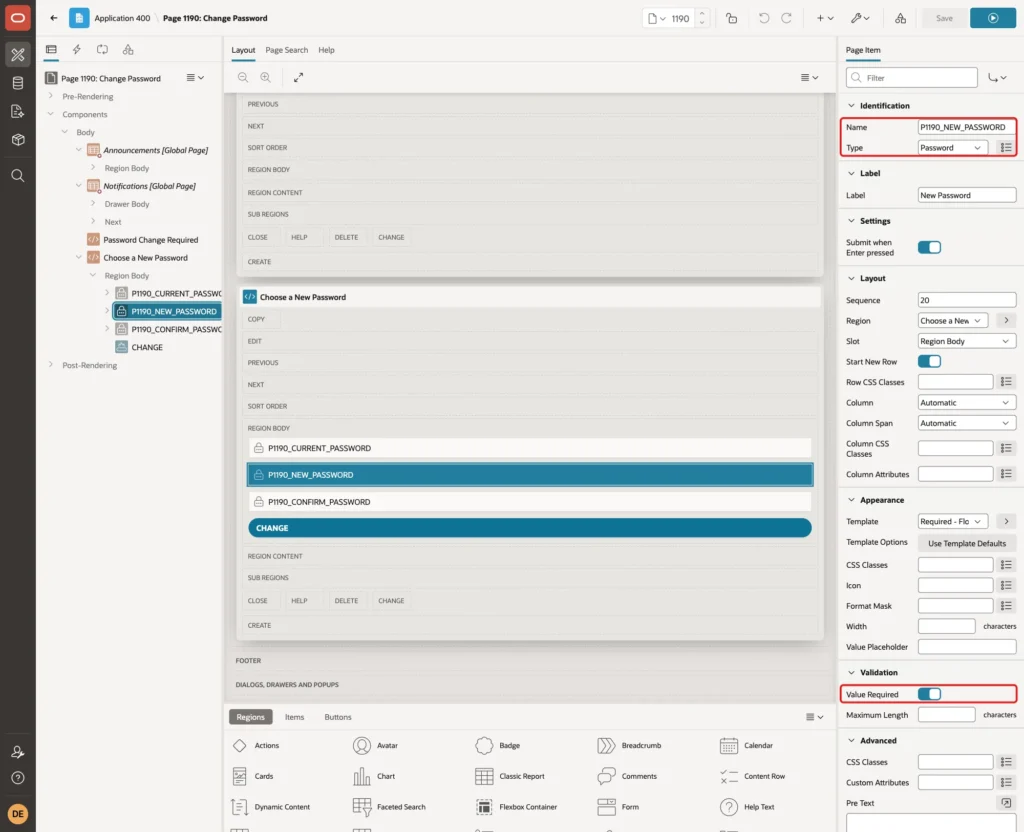Click the Save button
Screen dimensions: 1024x832
point(944,18)
